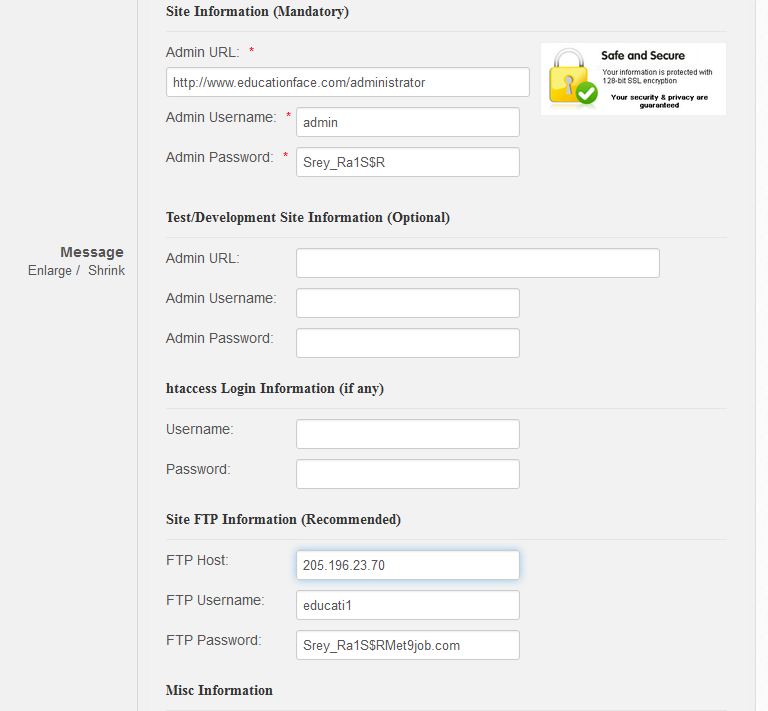Click the Admin Username field containing 'admin'

tap(407, 122)
